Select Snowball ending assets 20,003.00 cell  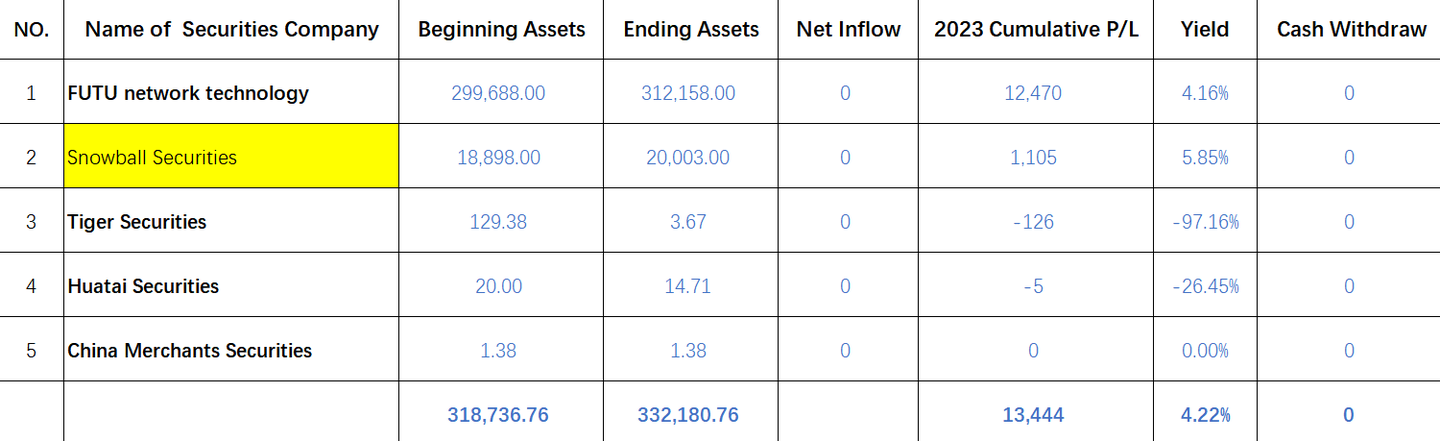tap(688, 157)
